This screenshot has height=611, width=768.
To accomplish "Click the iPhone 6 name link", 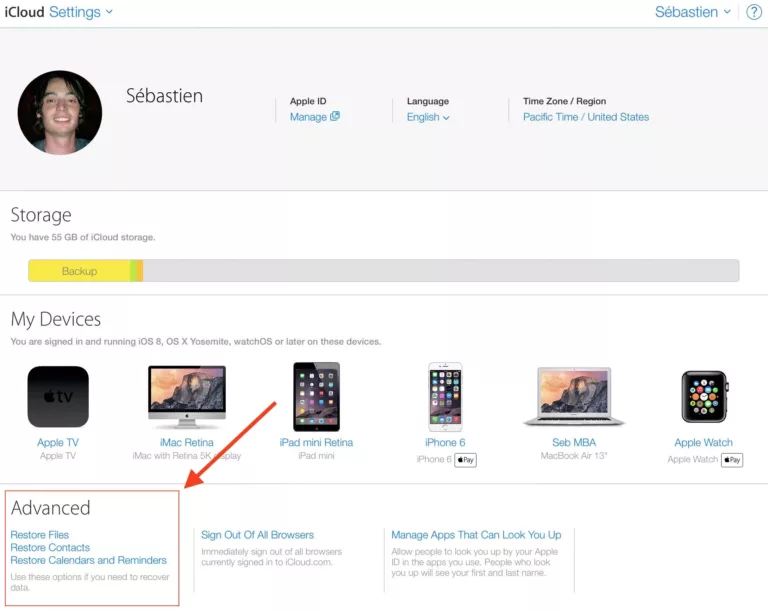I will coord(445,442).
